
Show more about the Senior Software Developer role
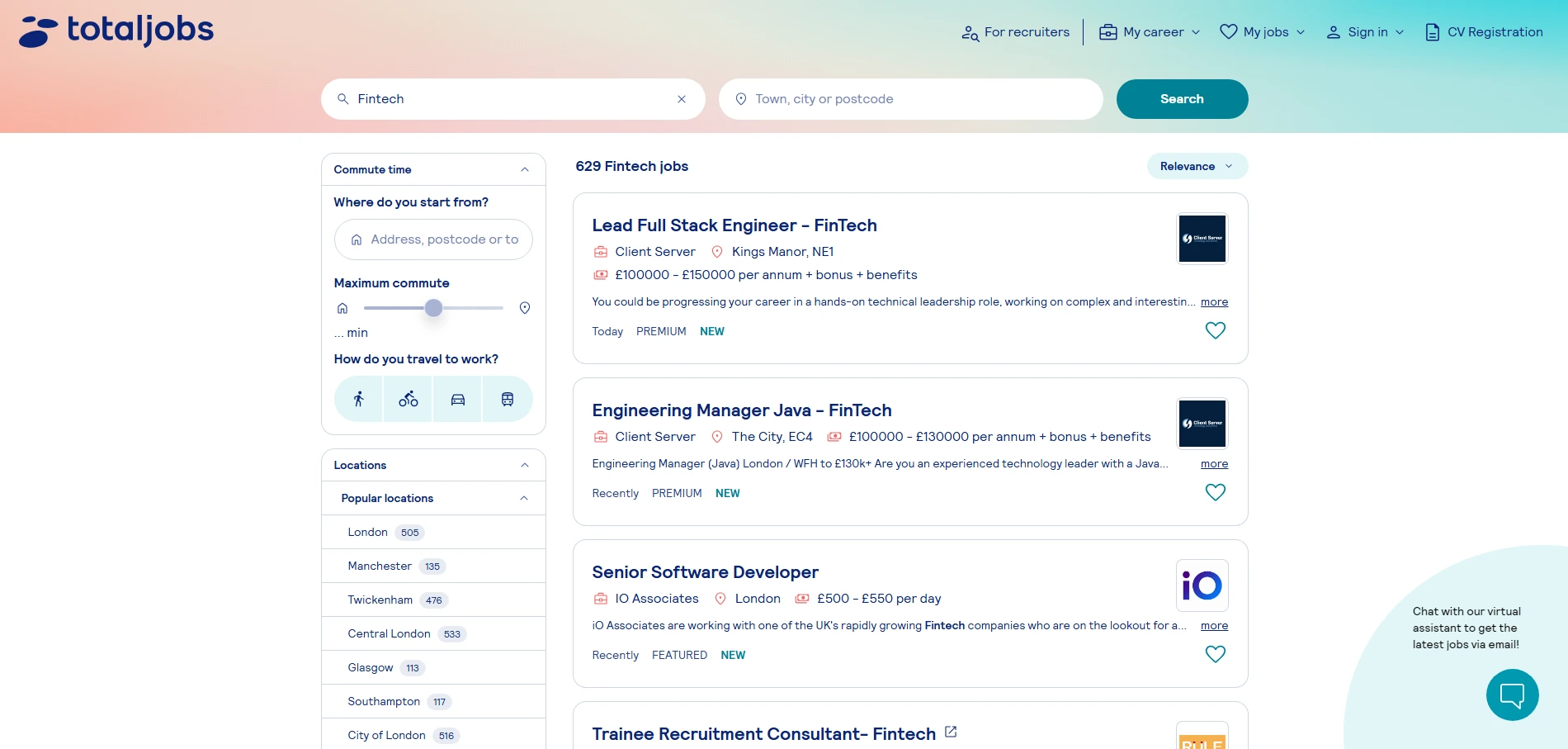point(1214,625)
